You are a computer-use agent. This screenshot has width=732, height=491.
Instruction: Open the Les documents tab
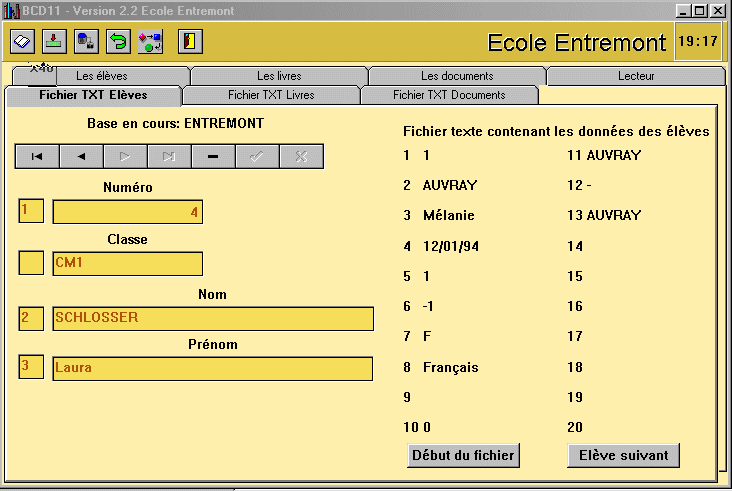pyautogui.click(x=457, y=76)
